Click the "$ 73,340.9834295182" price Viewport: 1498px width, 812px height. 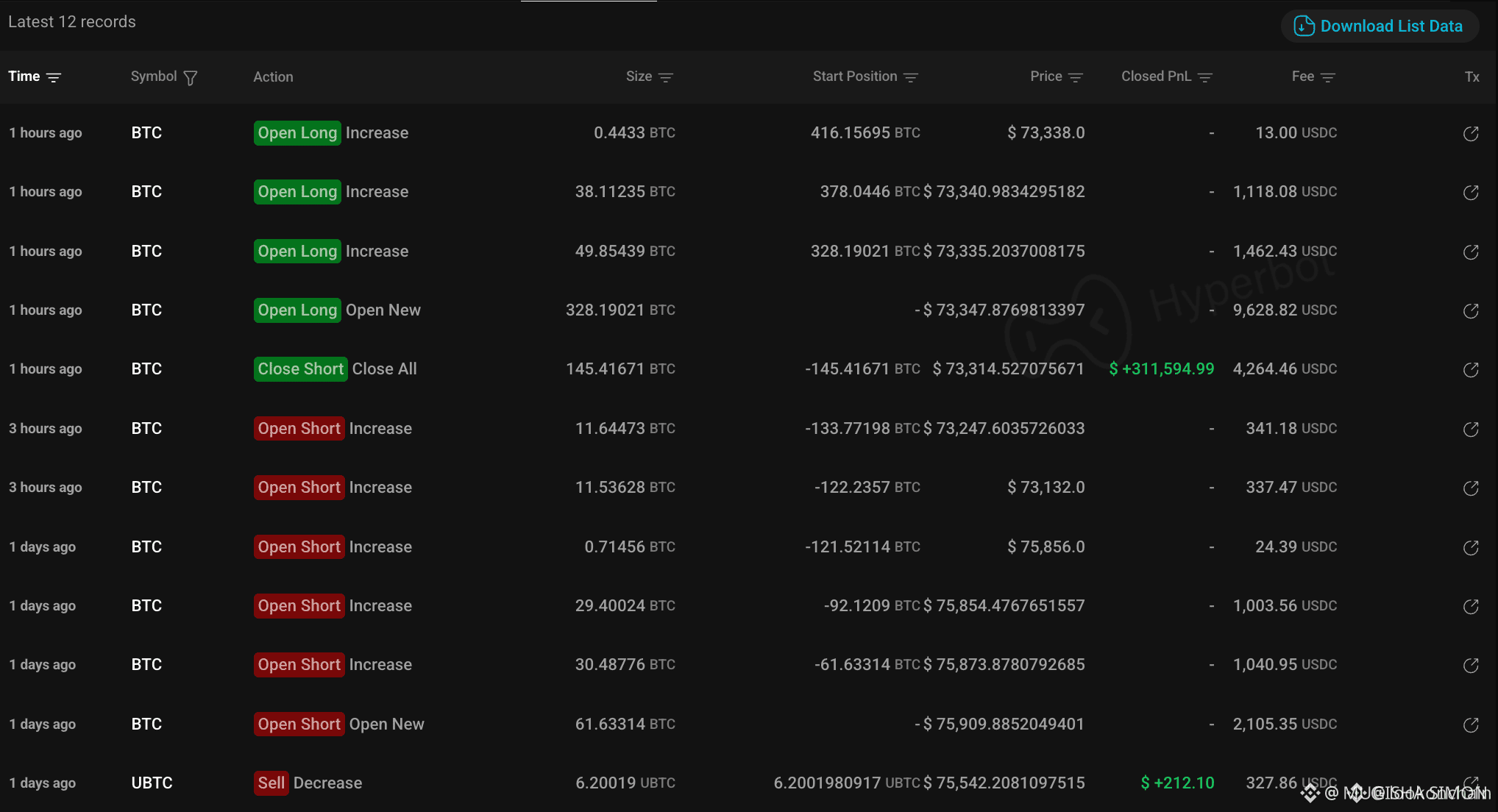tap(1004, 191)
